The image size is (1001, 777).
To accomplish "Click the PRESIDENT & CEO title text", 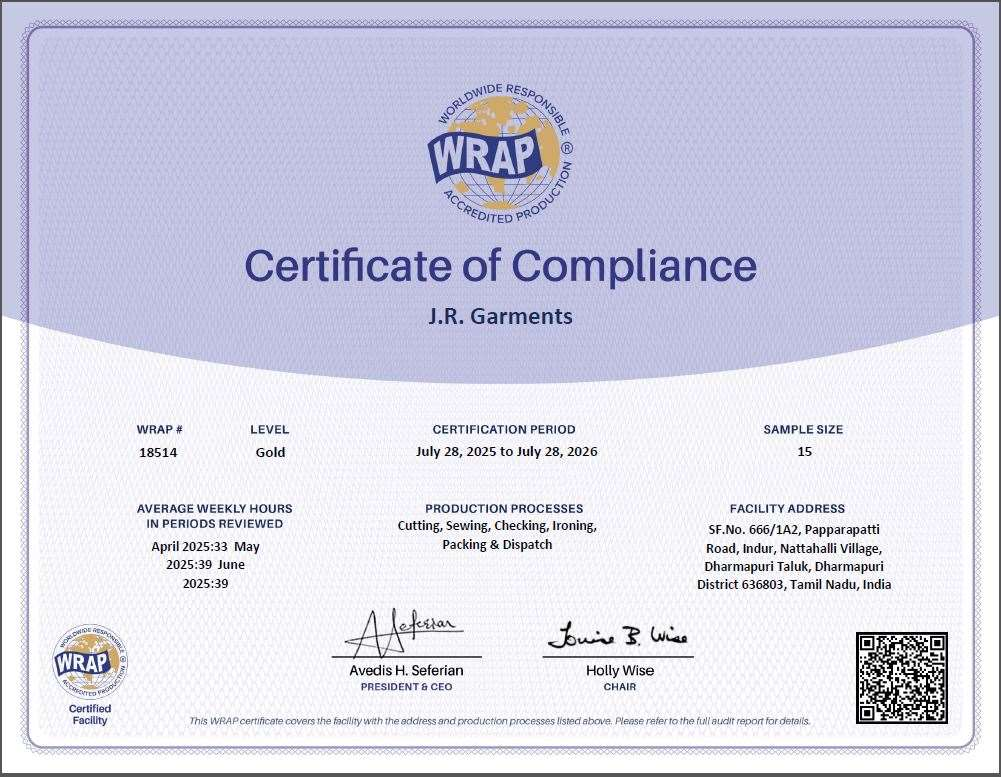I will point(406,687).
